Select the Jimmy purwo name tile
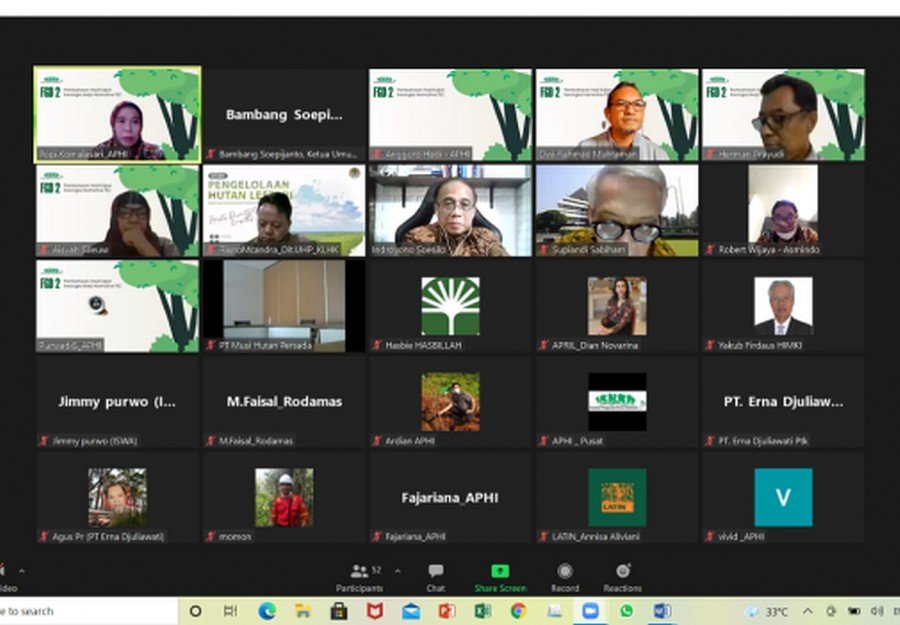Screen dimensions: 900x625 (x=118, y=402)
